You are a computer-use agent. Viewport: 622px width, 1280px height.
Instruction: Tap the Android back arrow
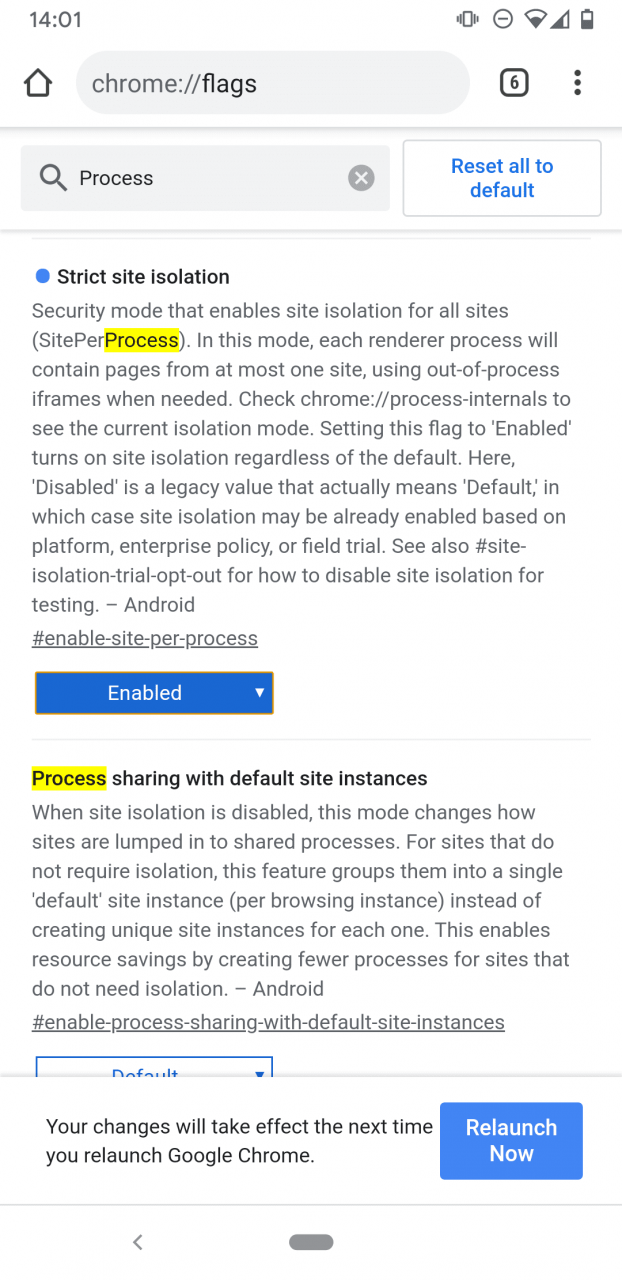click(138, 1242)
